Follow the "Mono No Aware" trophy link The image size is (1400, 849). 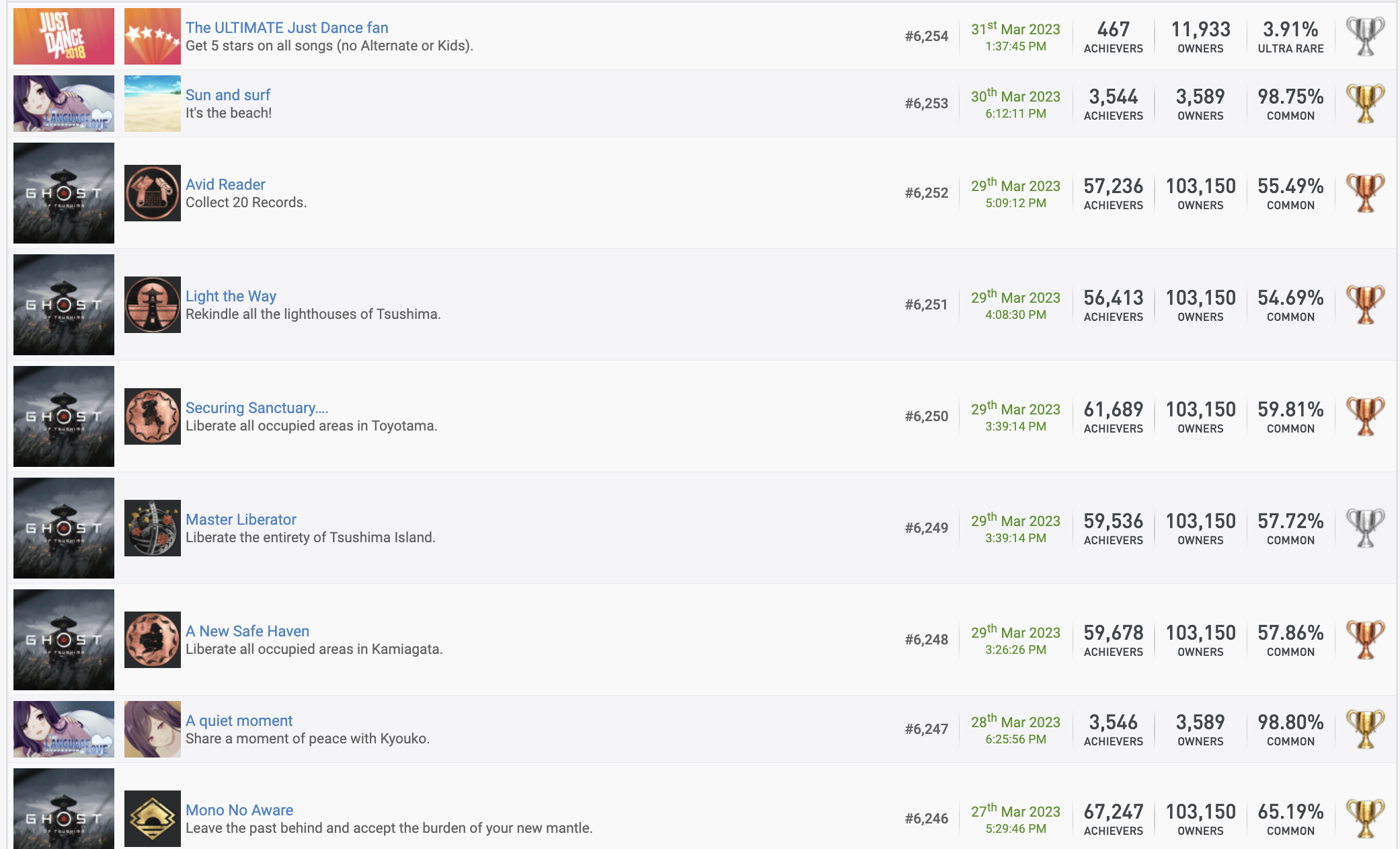(239, 810)
